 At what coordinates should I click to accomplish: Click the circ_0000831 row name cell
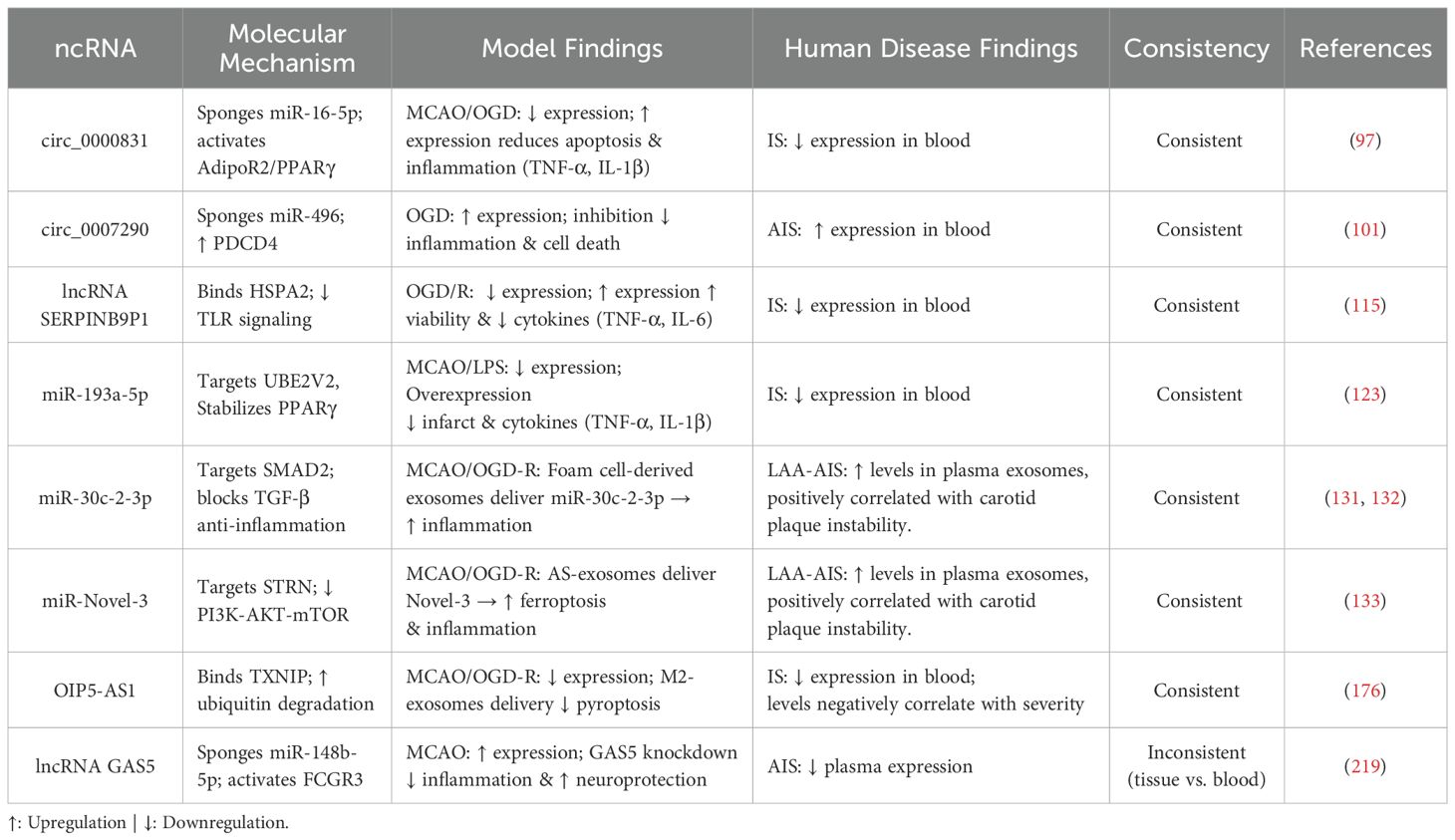[x=95, y=140]
